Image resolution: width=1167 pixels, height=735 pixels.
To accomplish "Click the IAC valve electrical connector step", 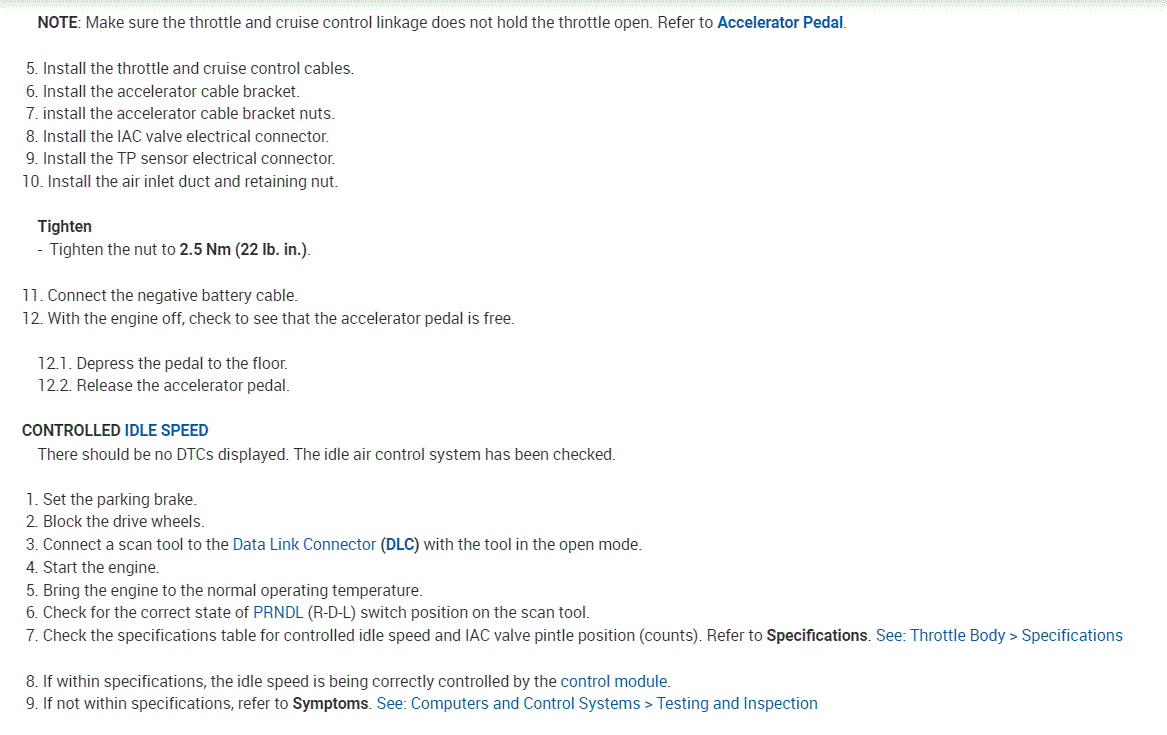I will pos(185,136).
